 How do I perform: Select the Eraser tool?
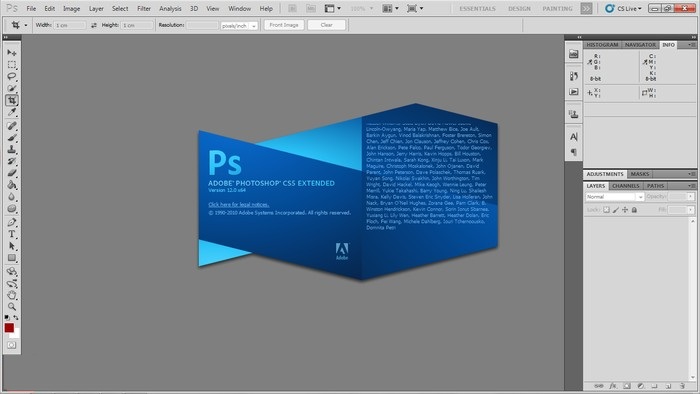[12, 173]
